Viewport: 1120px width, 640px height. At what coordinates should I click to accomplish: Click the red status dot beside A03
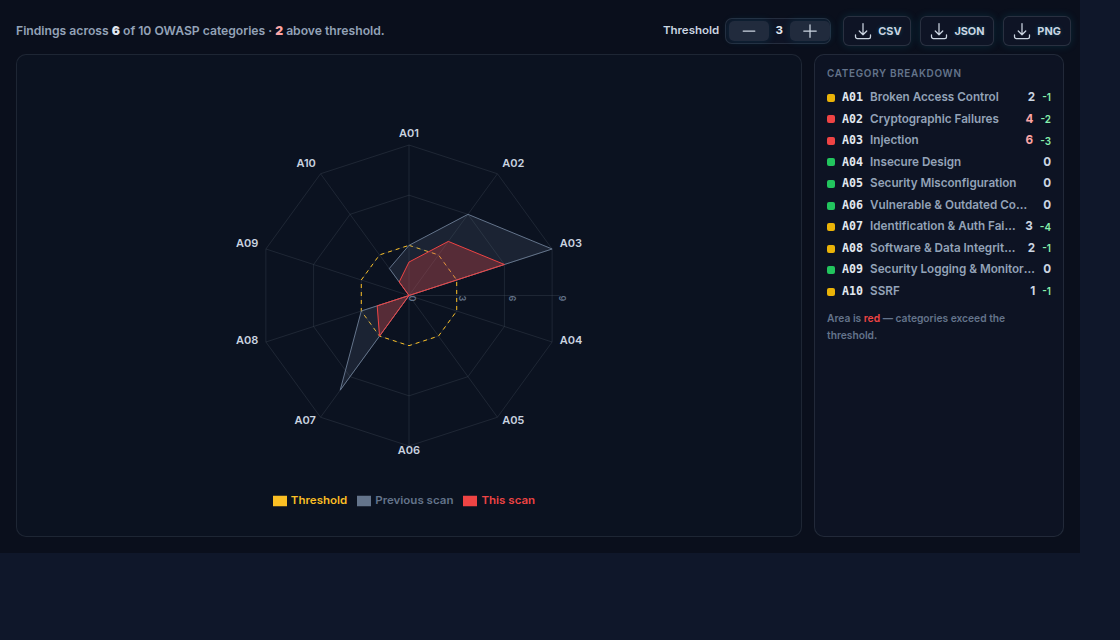[x=831, y=141]
